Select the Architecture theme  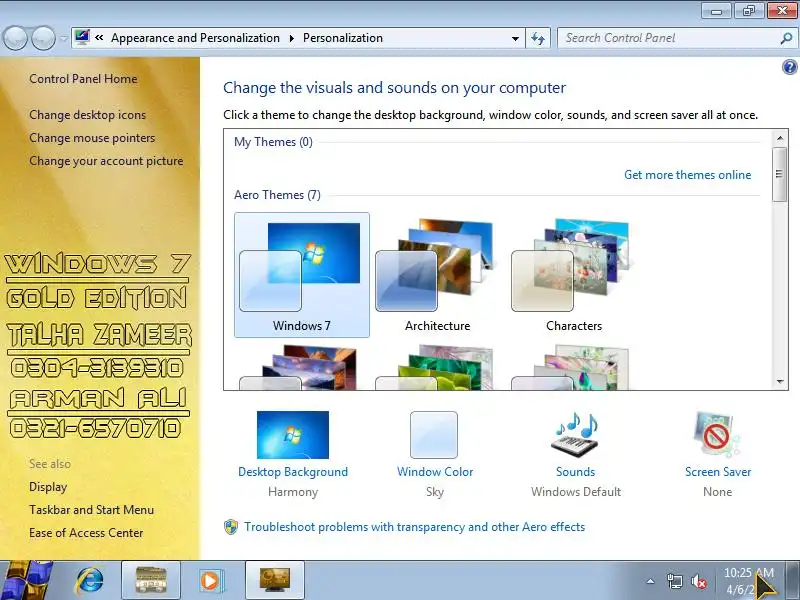coord(437,275)
